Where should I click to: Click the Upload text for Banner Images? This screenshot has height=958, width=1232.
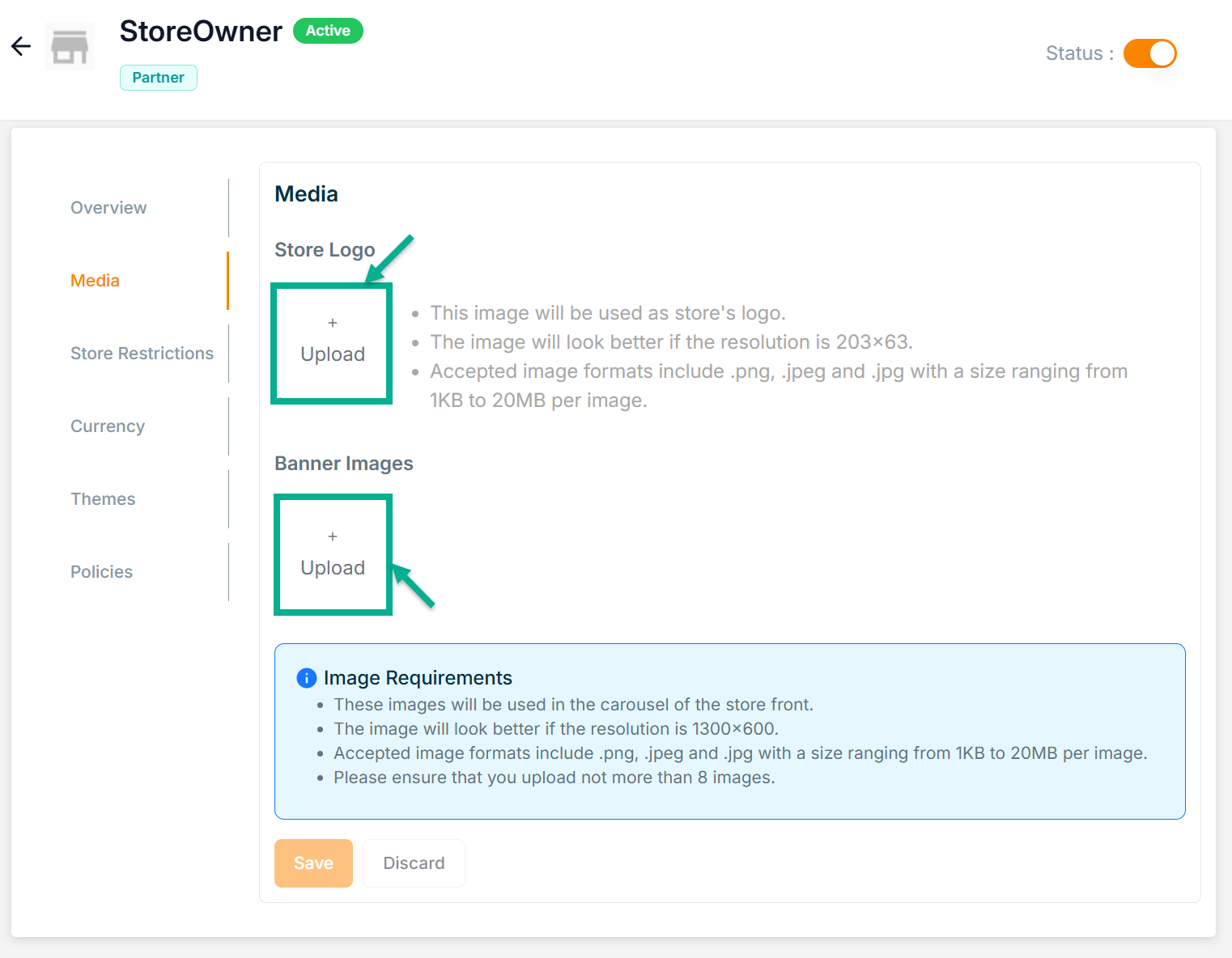click(333, 568)
